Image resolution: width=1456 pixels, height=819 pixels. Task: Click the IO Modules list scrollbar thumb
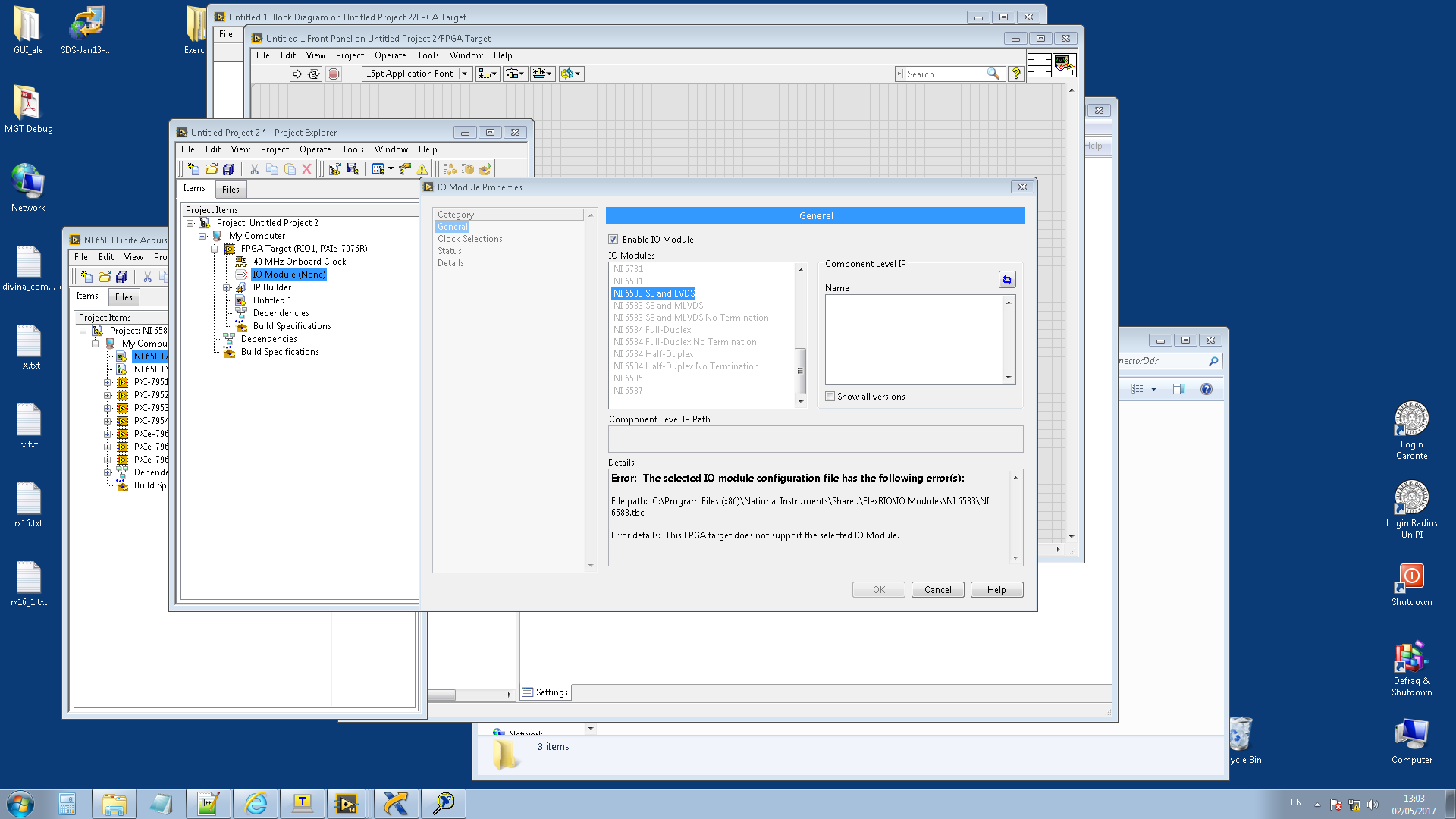coord(800,371)
